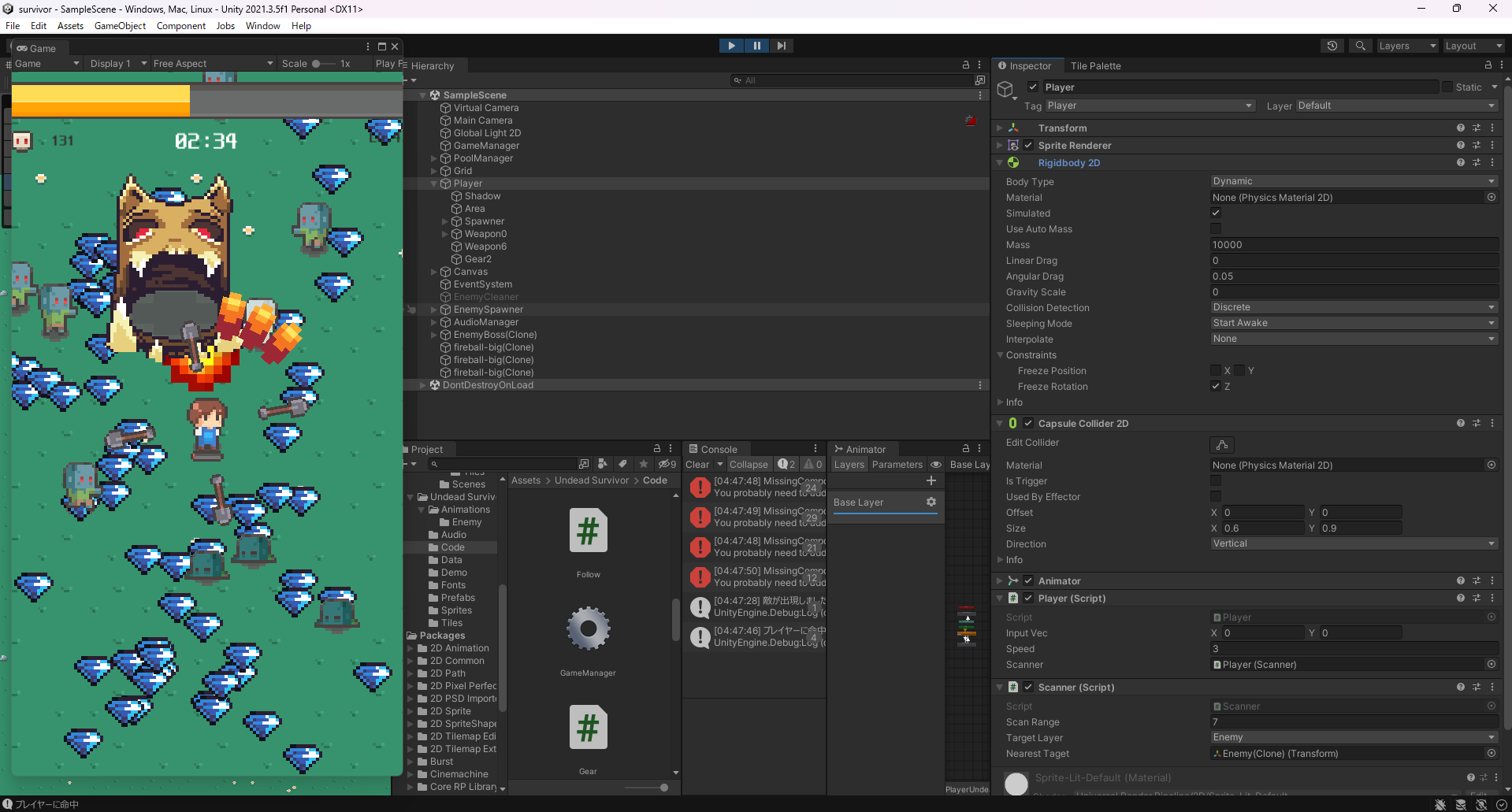Lock the Inspector panel
Viewport: 1512px width, 812px height.
tap(1488, 65)
